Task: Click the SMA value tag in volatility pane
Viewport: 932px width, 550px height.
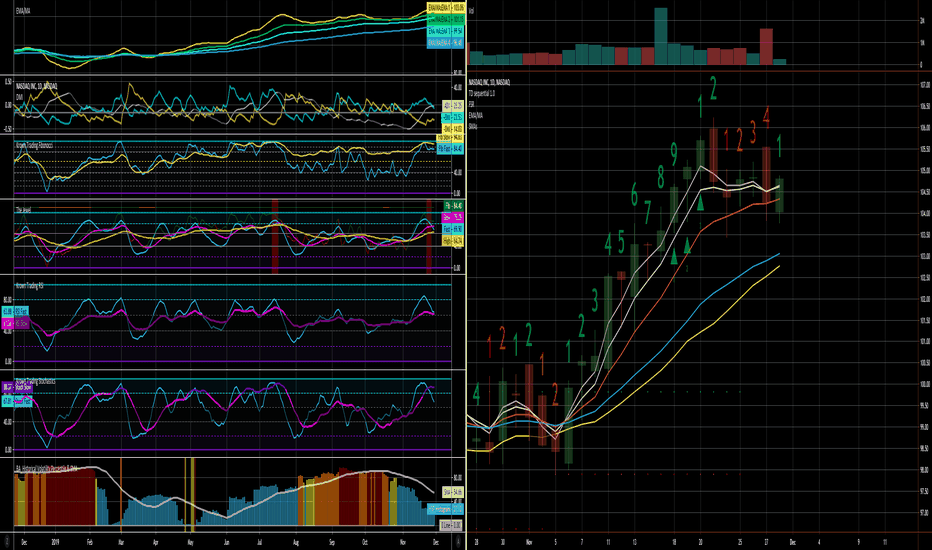Action: pos(453,492)
